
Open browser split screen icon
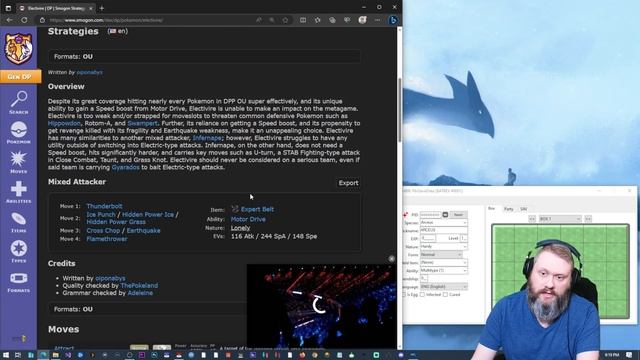(x=303, y=20)
